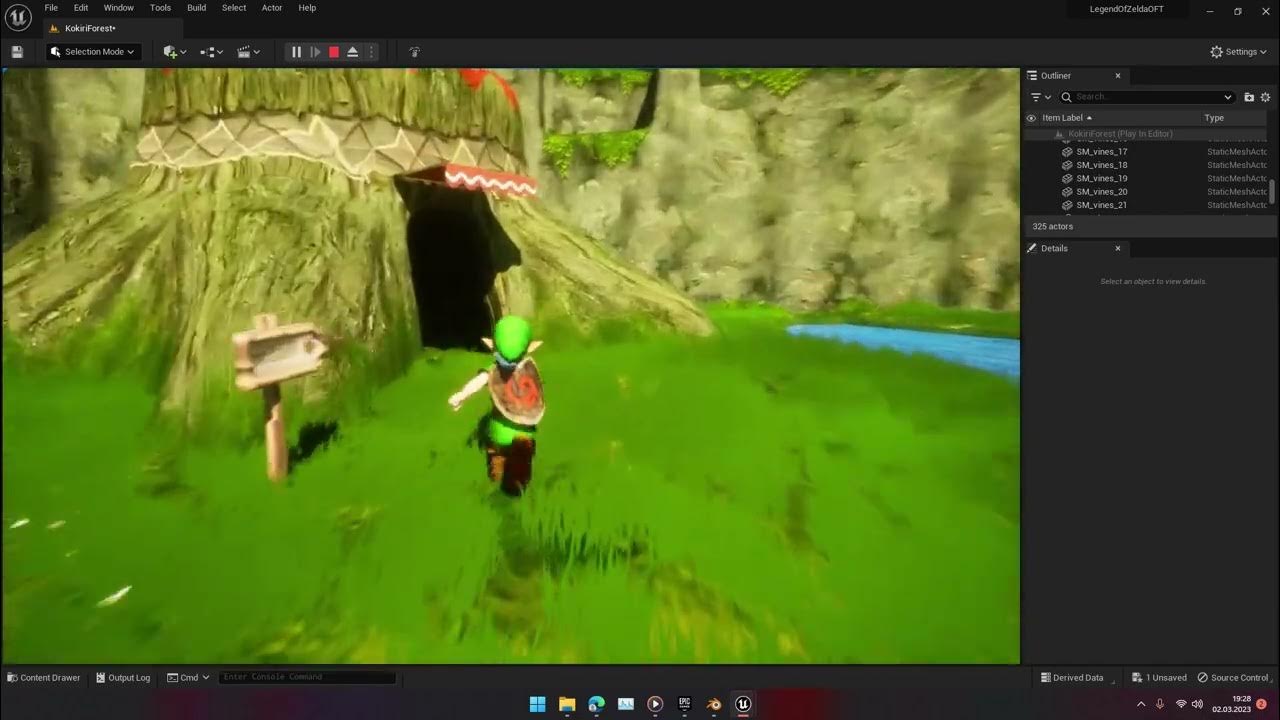Toggle the visibility eye column header
Image resolution: width=1280 pixels, height=720 pixels.
coord(1031,118)
